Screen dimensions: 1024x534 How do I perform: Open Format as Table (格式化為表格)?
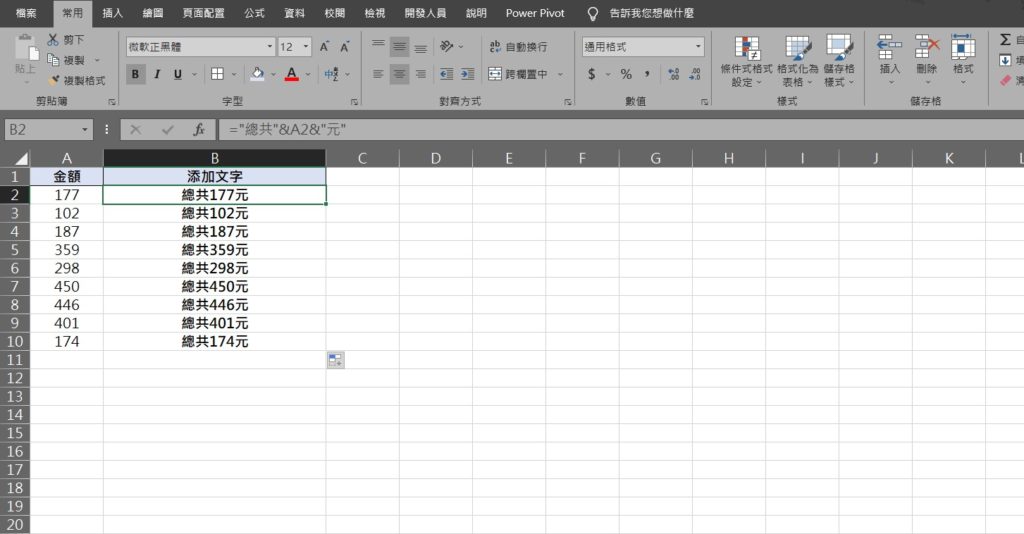click(797, 61)
